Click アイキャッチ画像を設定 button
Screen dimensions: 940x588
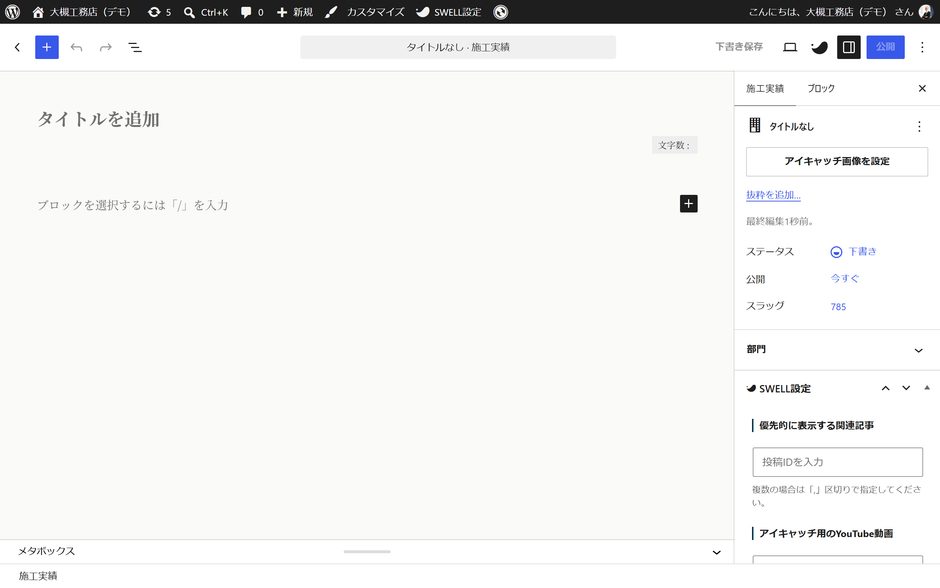coord(837,162)
